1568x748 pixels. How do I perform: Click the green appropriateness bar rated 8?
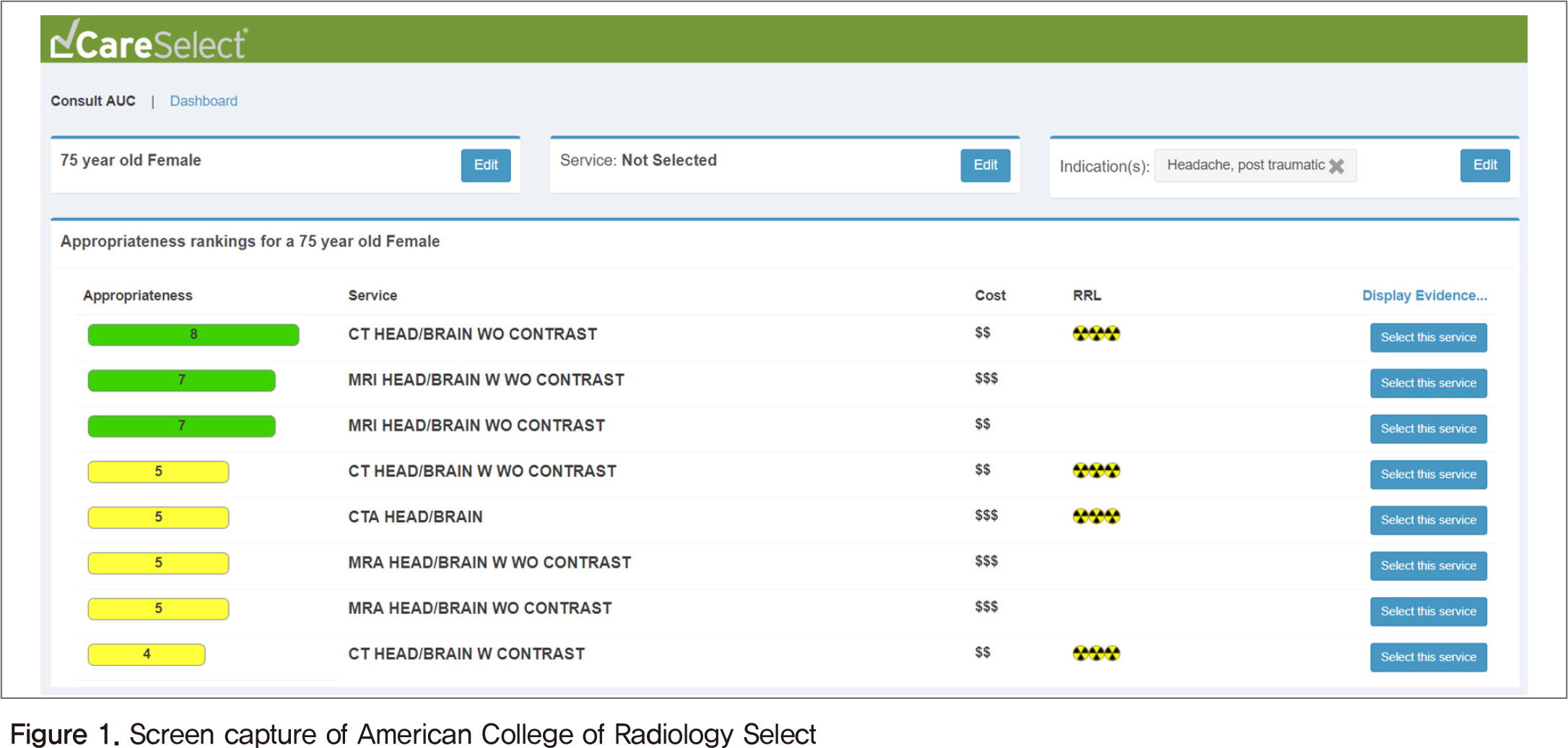pyautogui.click(x=193, y=335)
